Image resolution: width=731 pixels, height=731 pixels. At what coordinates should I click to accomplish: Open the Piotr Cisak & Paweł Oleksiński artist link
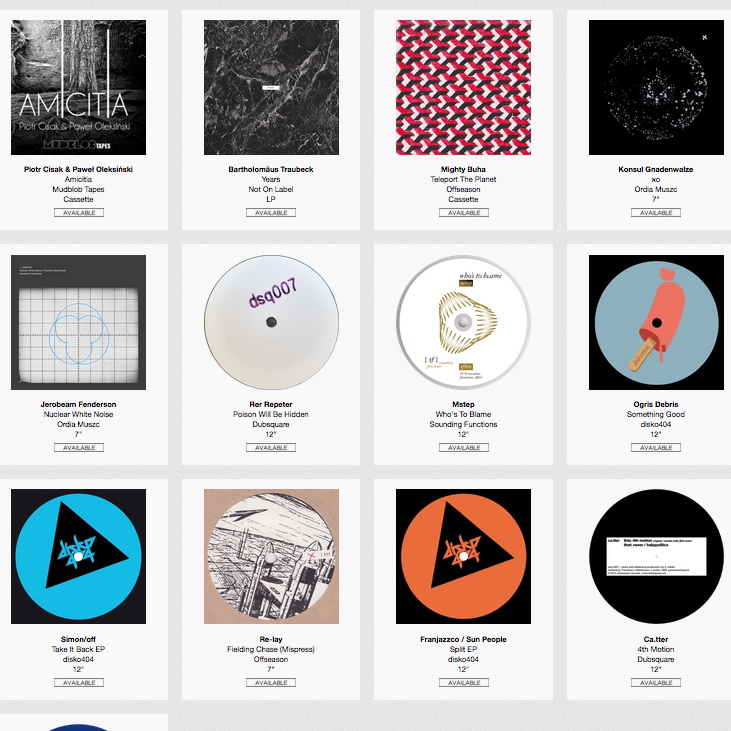coord(78,169)
